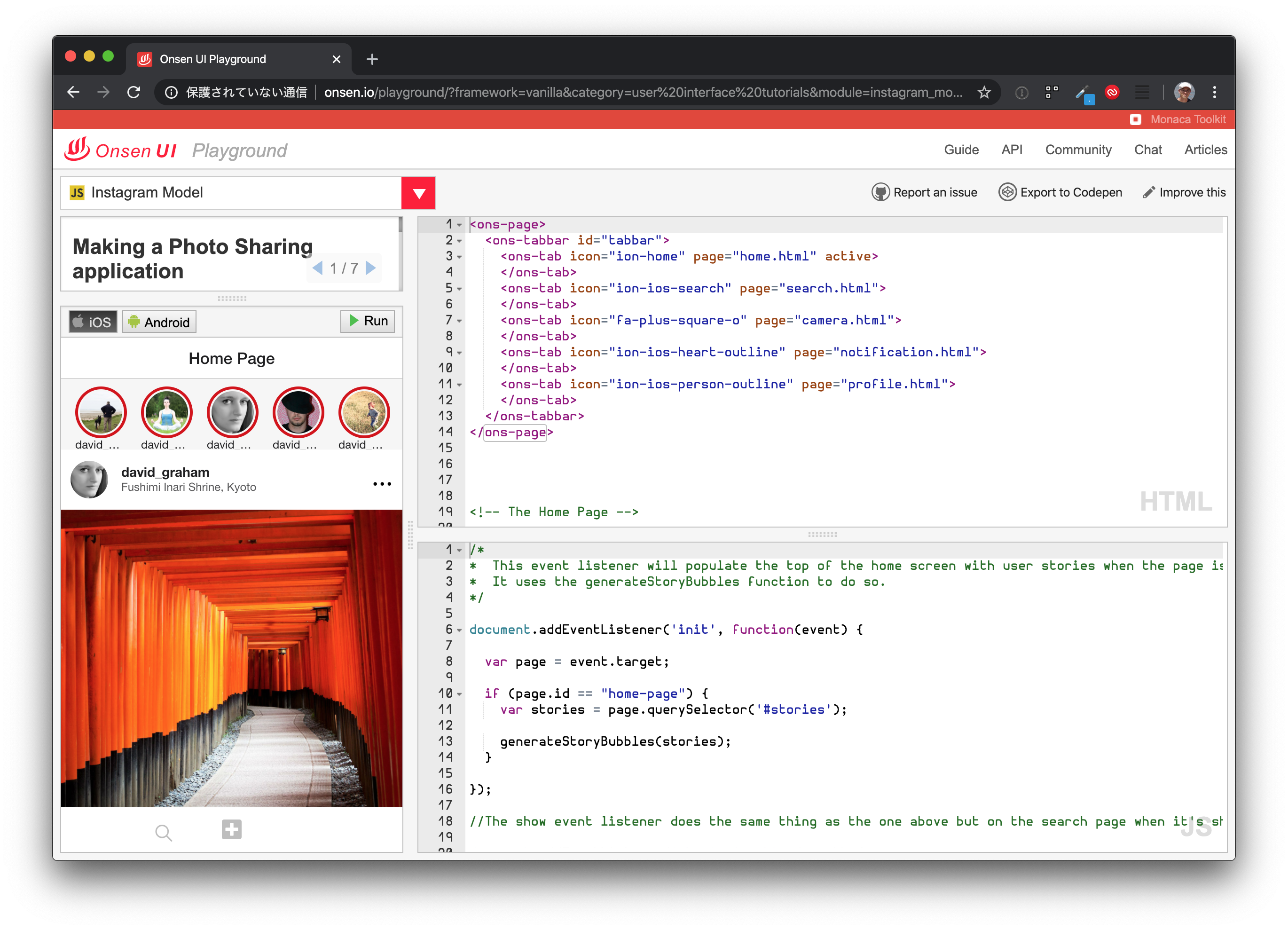Bookmark this page with the star icon
1288x930 pixels.
984,92
